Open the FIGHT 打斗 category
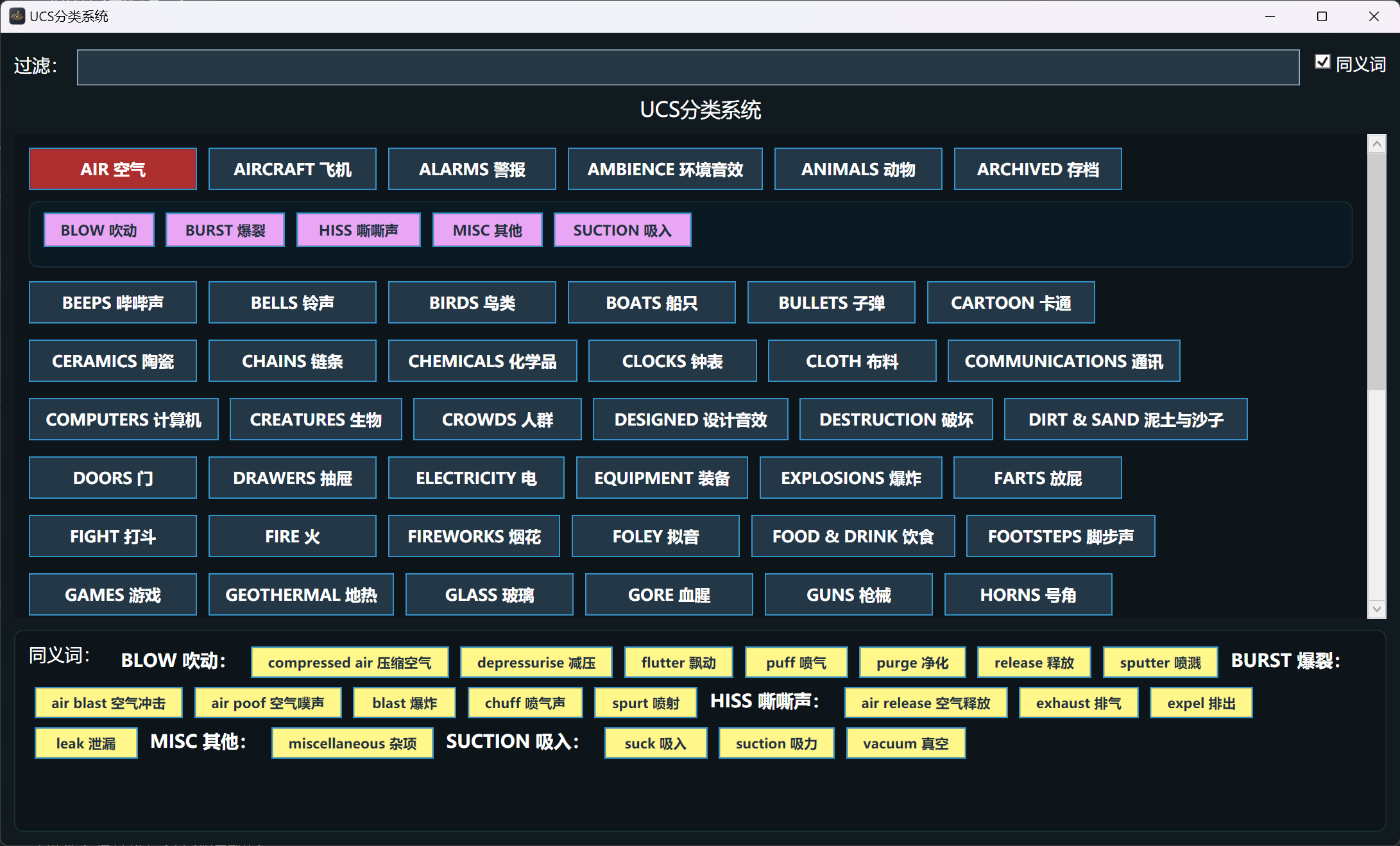 pyautogui.click(x=113, y=536)
